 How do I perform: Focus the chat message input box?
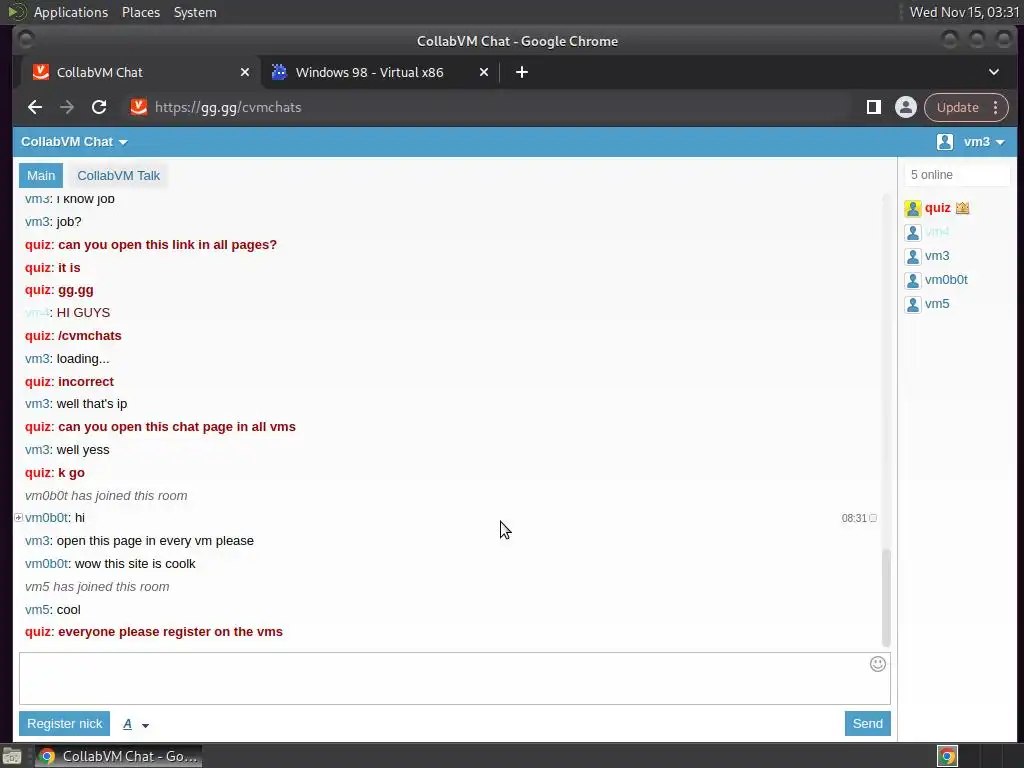(455, 679)
